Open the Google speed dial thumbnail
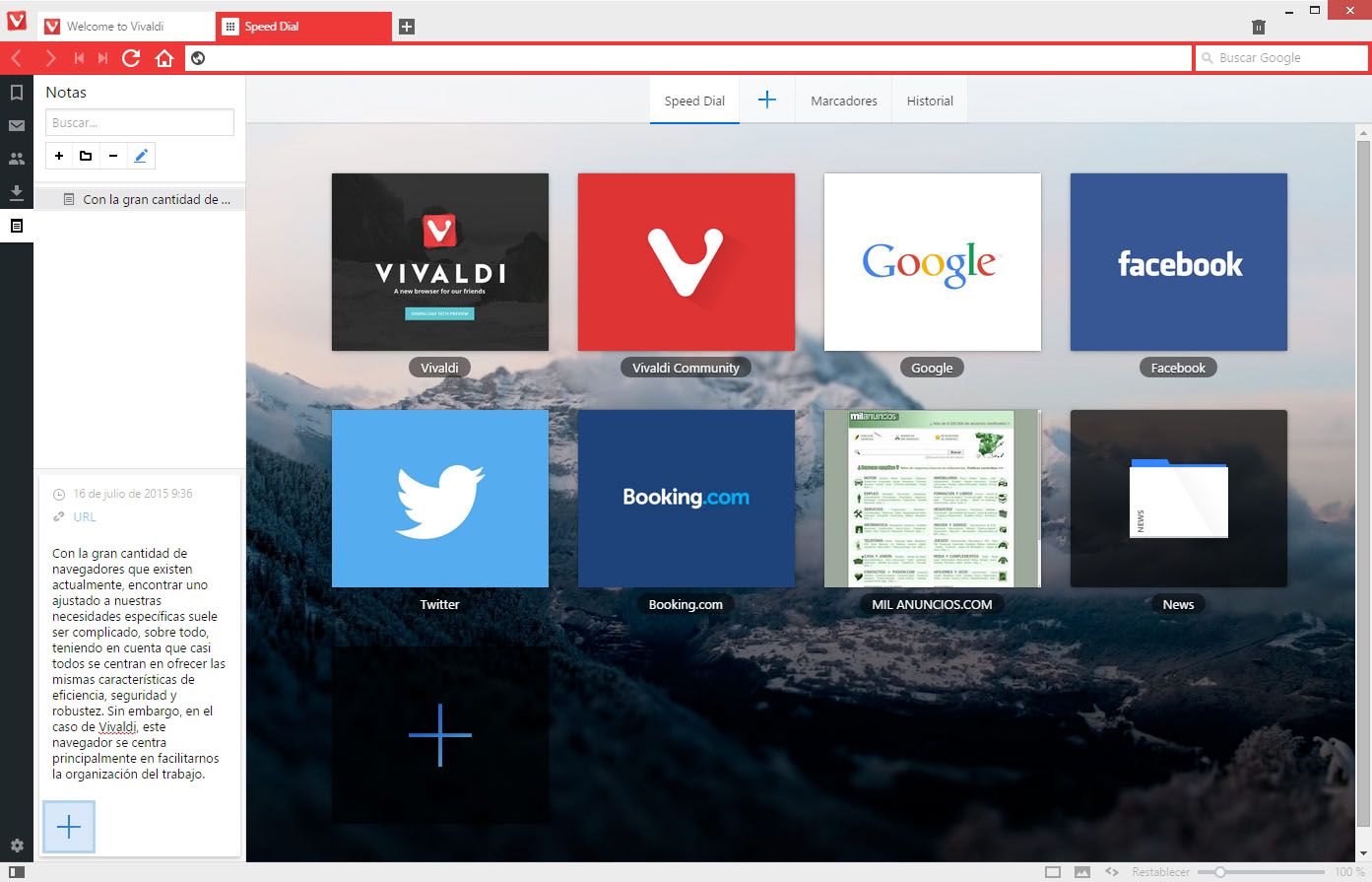This screenshot has width=1372, height=882. [x=933, y=262]
